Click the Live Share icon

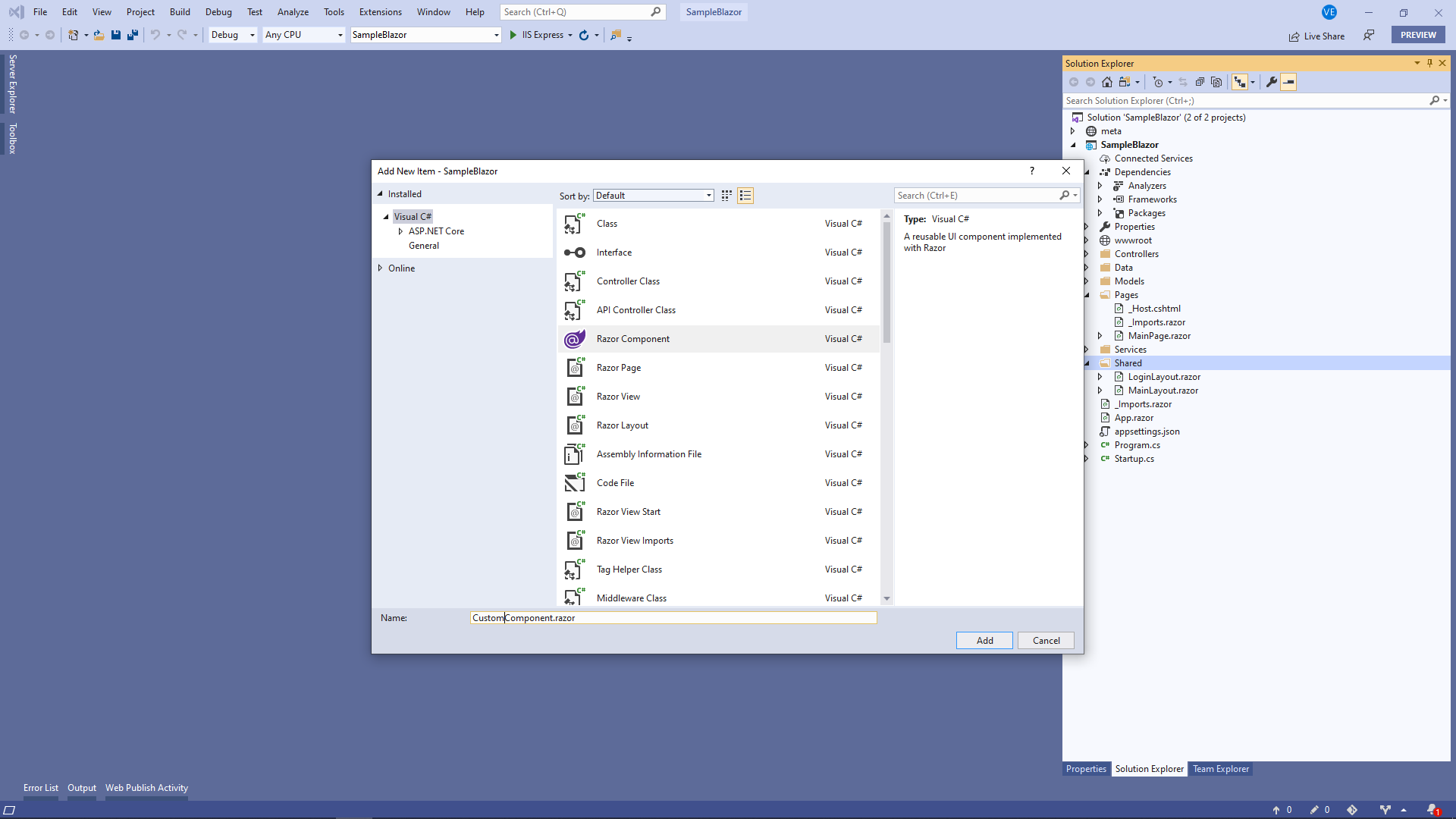(x=1294, y=36)
